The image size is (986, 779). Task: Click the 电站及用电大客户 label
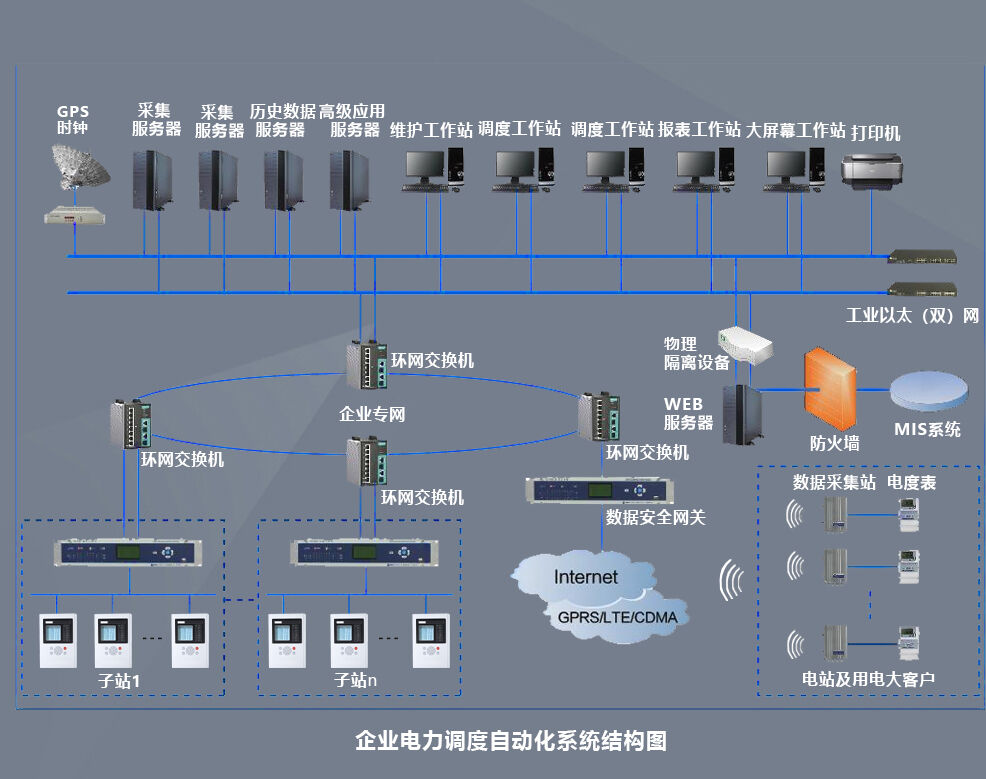pos(868,679)
